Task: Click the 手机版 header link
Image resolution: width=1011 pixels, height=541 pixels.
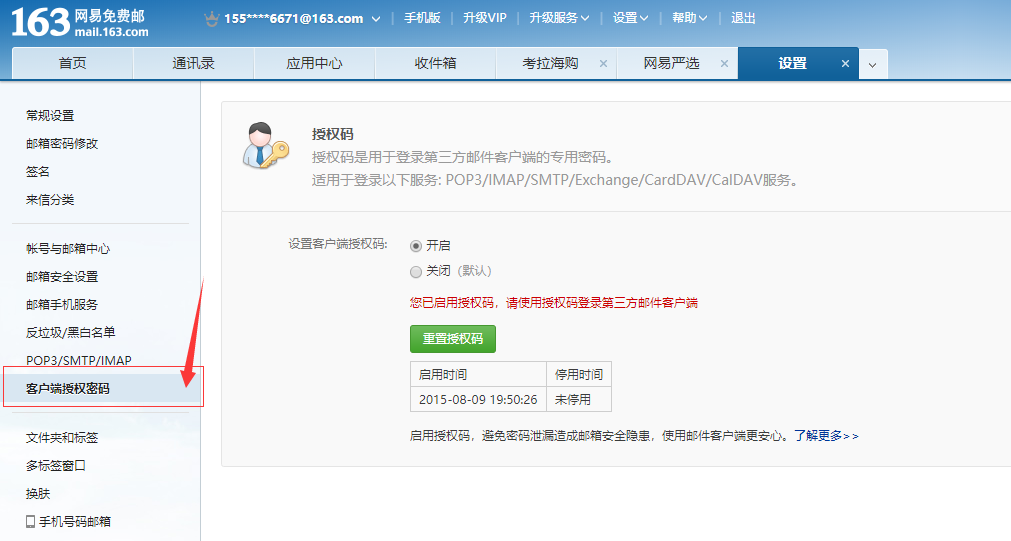Action: [x=422, y=18]
